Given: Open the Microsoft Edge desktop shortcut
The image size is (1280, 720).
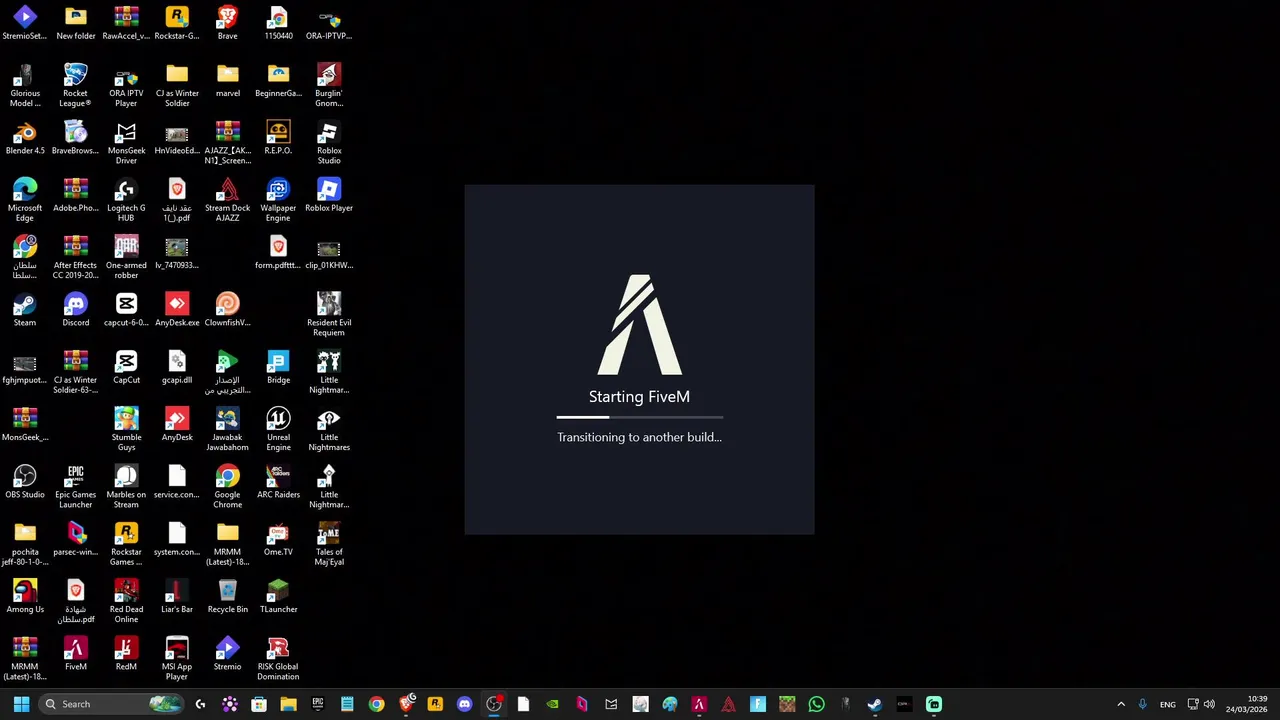Looking at the screenshot, I should (25, 200).
